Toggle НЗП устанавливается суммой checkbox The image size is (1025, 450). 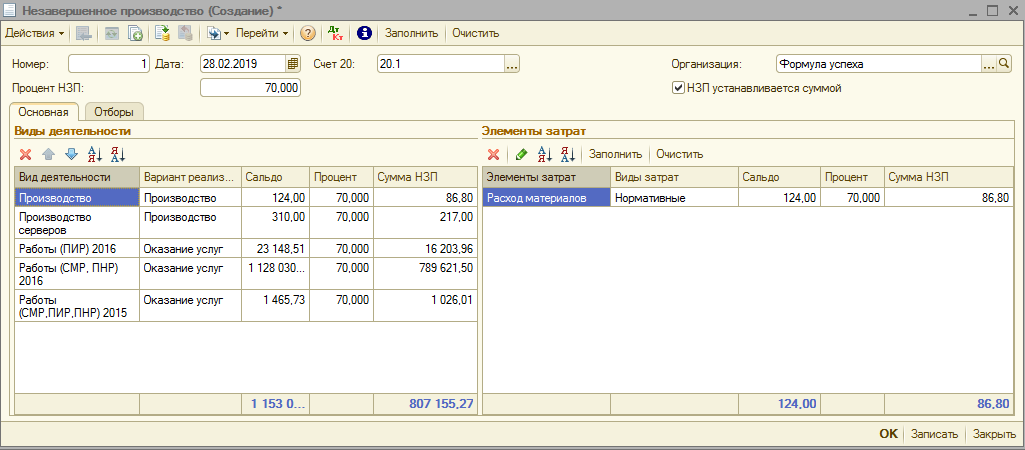coord(679,88)
